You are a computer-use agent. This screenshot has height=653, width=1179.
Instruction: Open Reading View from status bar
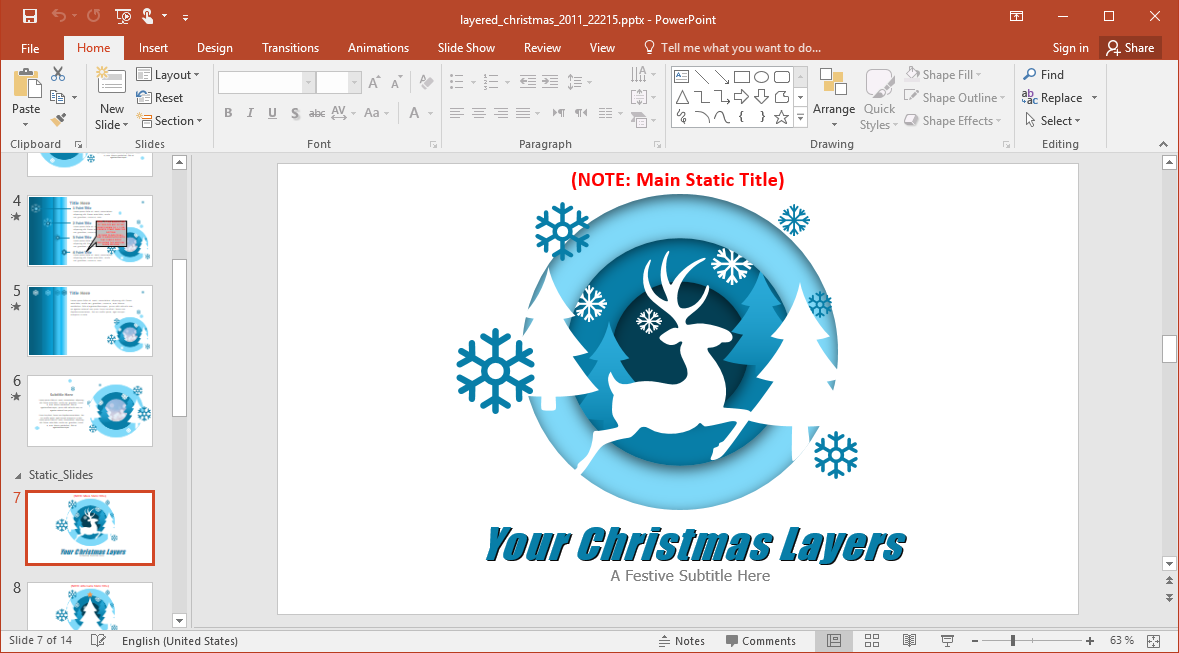909,641
